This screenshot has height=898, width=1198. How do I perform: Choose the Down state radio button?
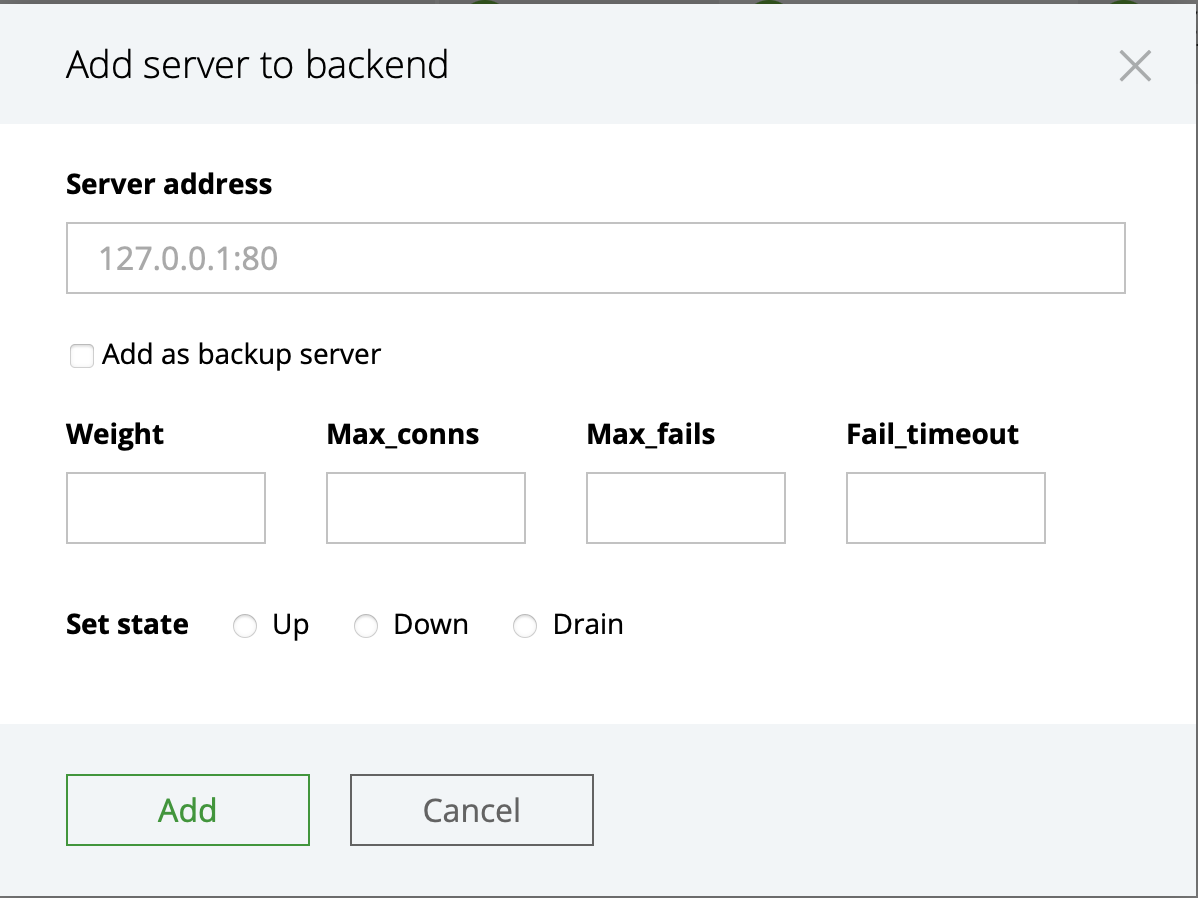366,626
